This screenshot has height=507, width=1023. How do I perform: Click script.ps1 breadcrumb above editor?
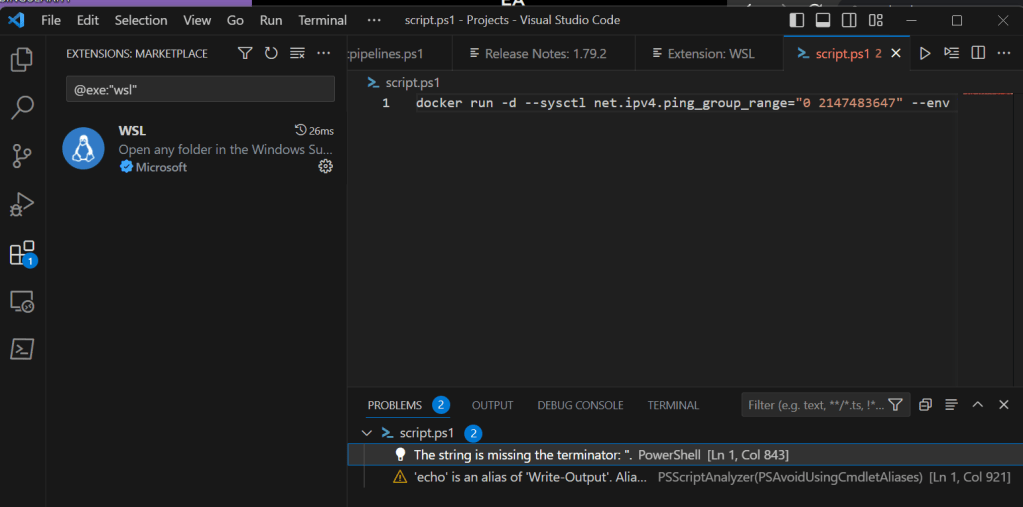[405, 83]
